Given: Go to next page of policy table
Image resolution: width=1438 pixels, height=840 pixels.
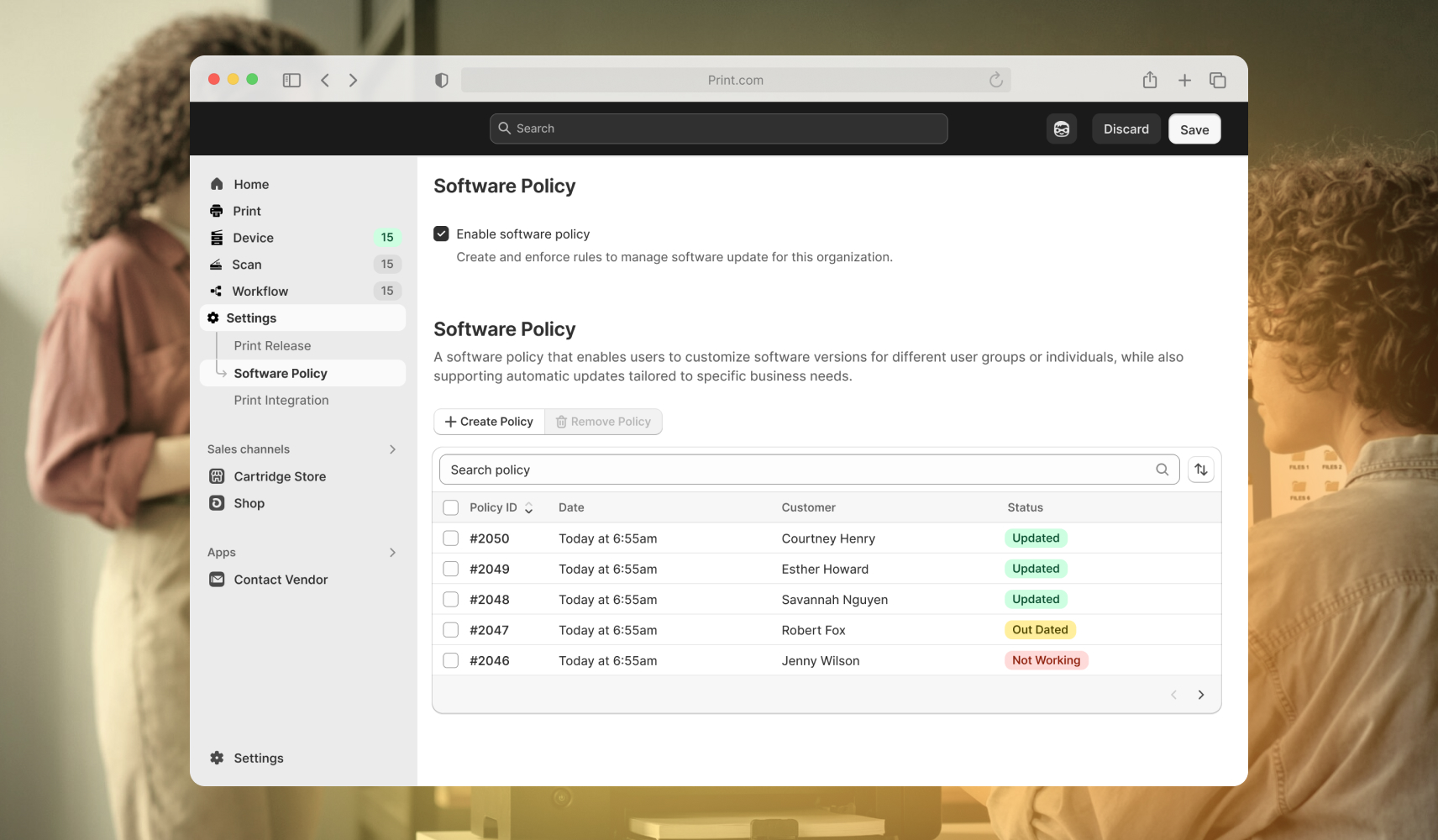Looking at the screenshot, I should [1200, 695].
